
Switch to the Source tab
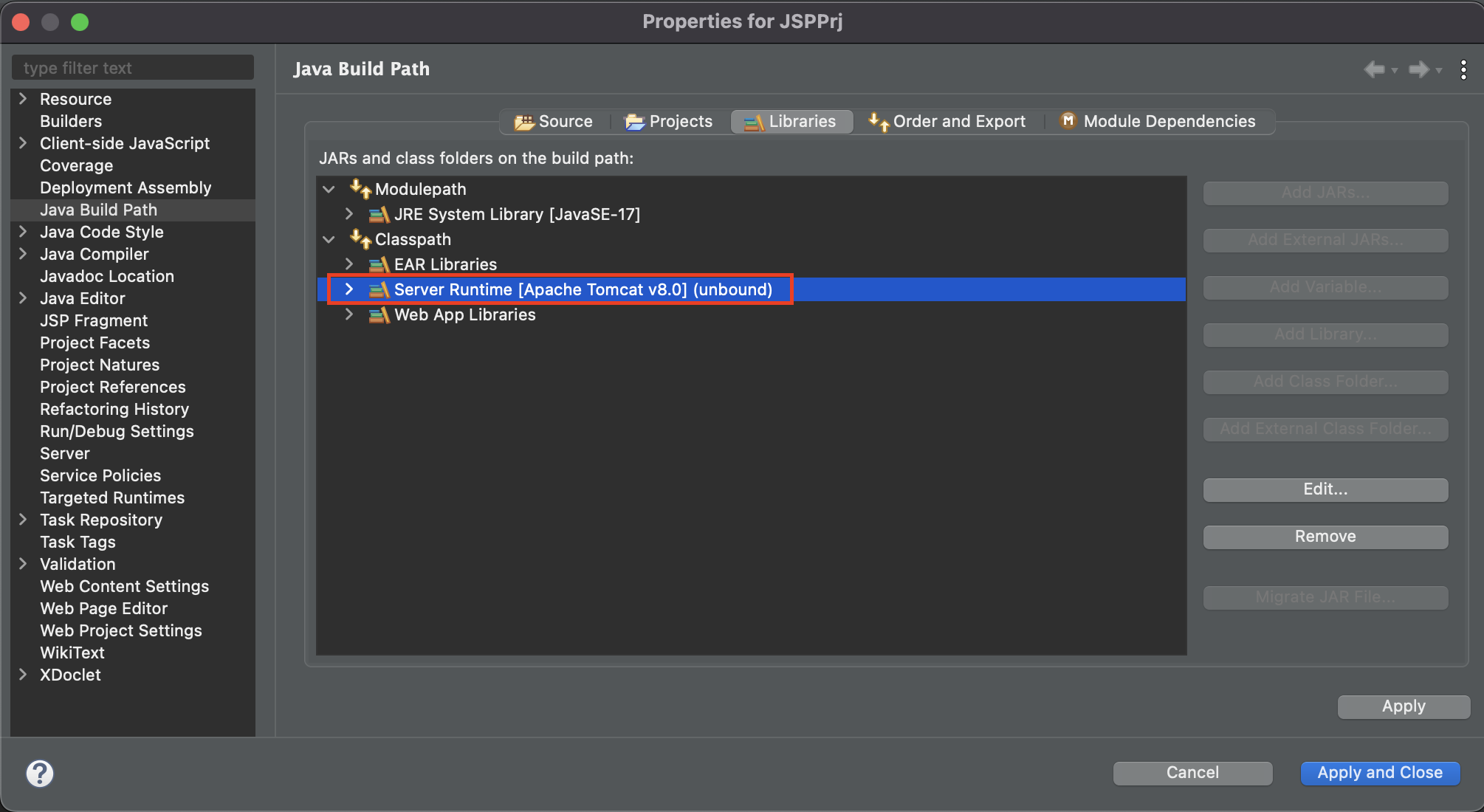tap(554, 122)
